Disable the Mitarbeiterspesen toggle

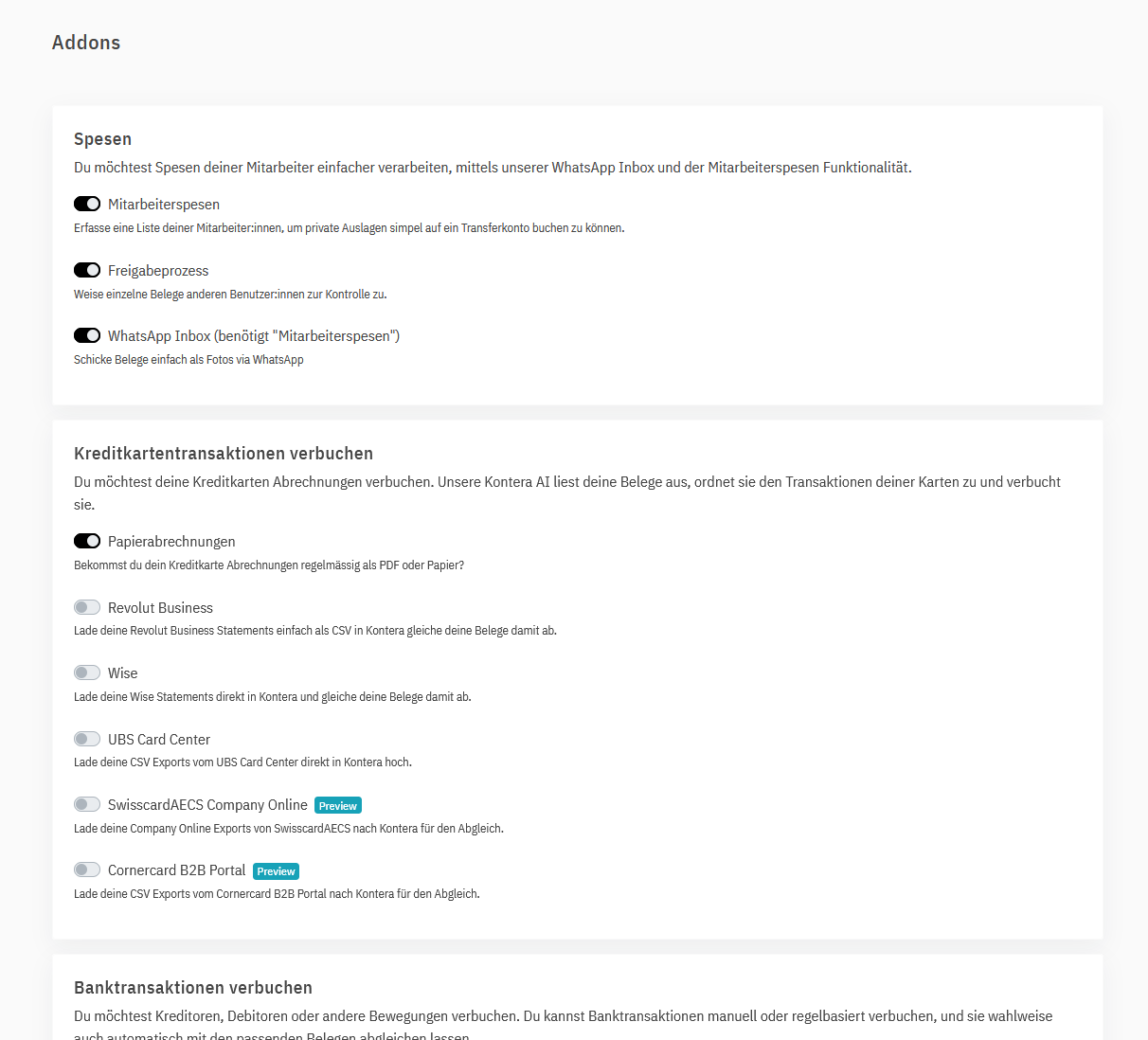87,204
